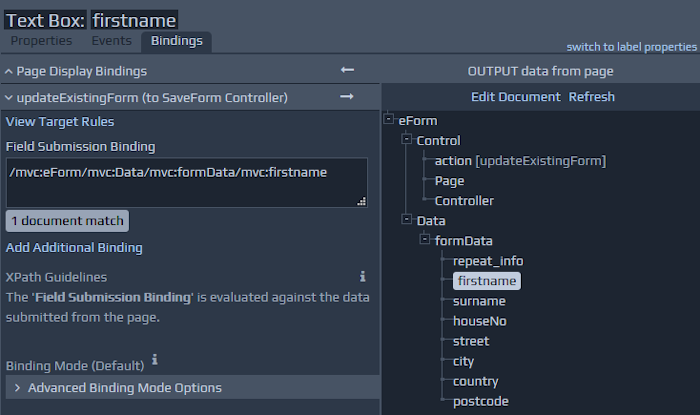Collapse the eForm tree node

tap(389, 119)
